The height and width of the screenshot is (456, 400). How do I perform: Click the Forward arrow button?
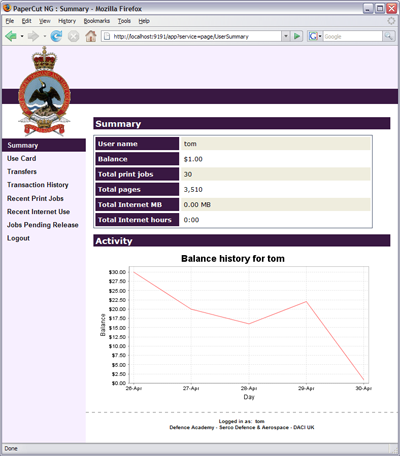(33, 36)
